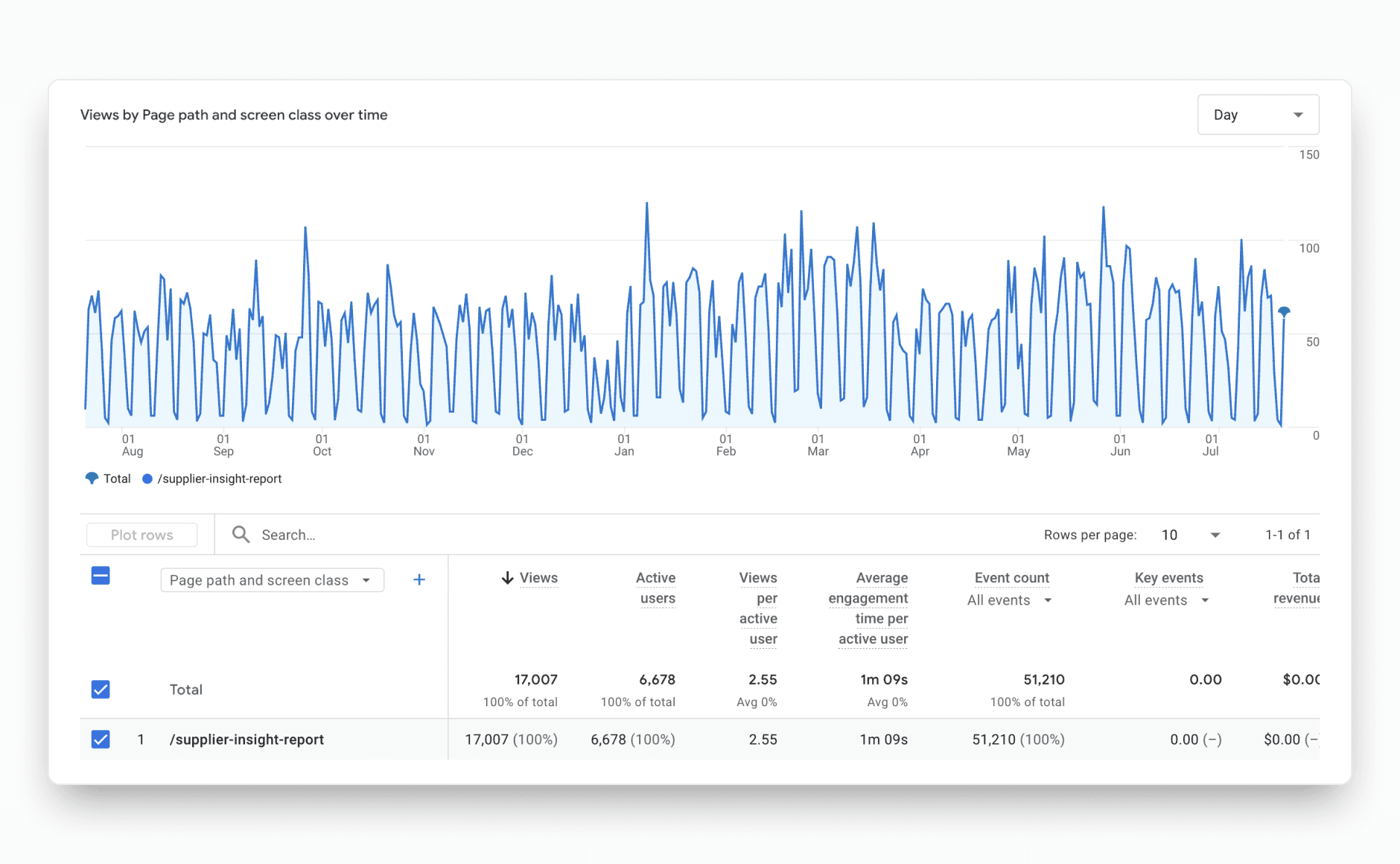
Task: Open the Rows per page dropdown
Action: [1191, 535]
